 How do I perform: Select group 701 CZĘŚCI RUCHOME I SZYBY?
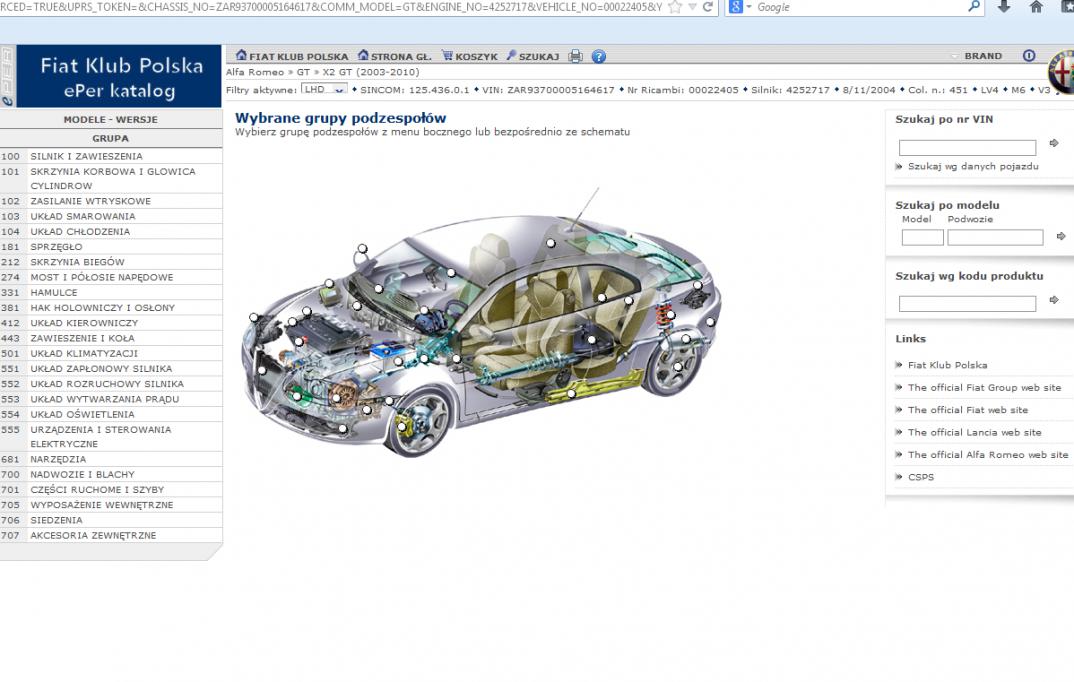coord(111,490)
